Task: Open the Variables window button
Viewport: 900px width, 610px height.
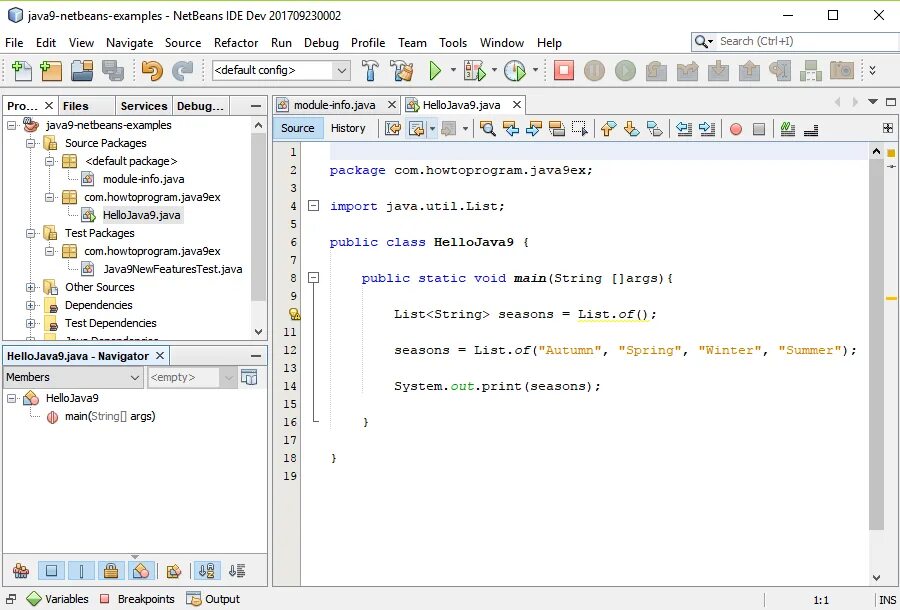Action: pyautogui.click(x=58, y=599)
